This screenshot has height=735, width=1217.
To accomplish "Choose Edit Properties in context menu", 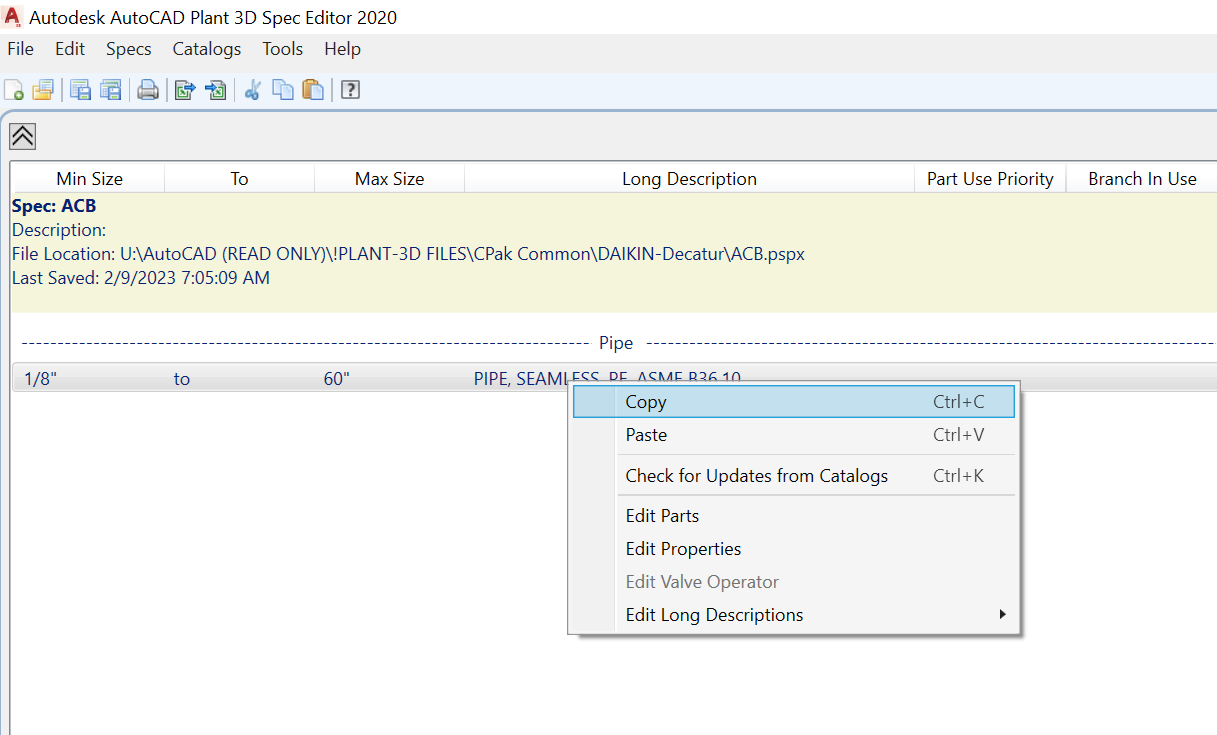I will click(x=794, y=549).
